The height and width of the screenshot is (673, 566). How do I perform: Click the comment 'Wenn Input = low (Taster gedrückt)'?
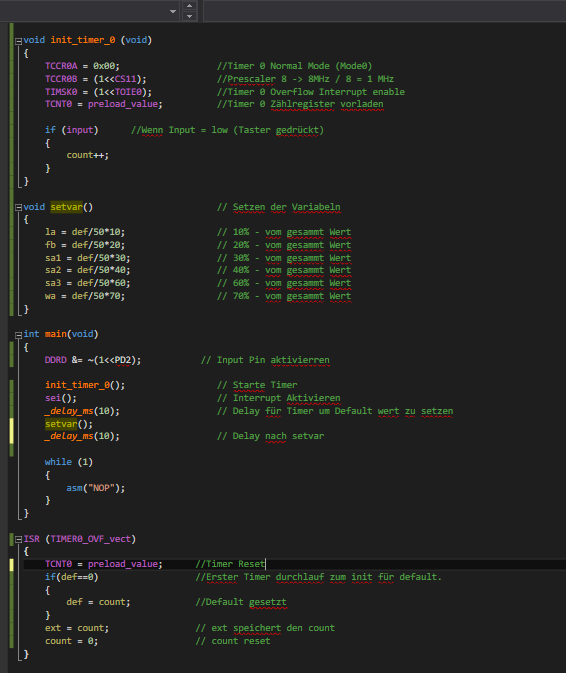(x=227, y=130)
